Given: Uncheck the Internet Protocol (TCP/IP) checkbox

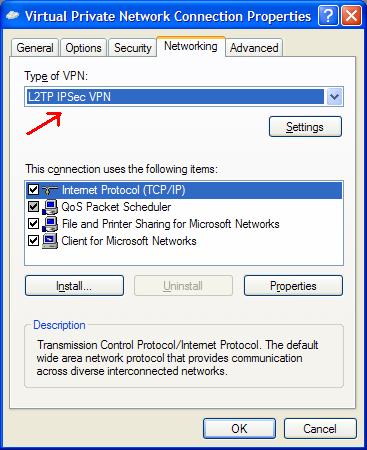Looking at the screenshot, I should [x=33, y=190].
